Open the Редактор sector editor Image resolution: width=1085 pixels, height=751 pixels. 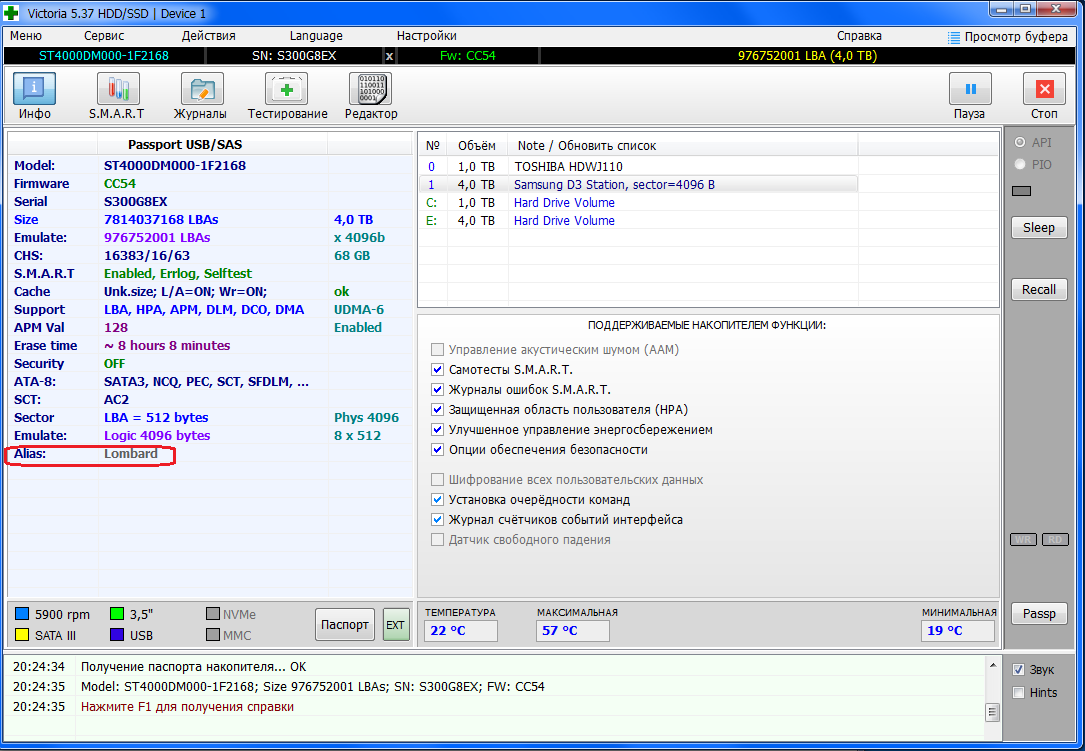(371, 96)
